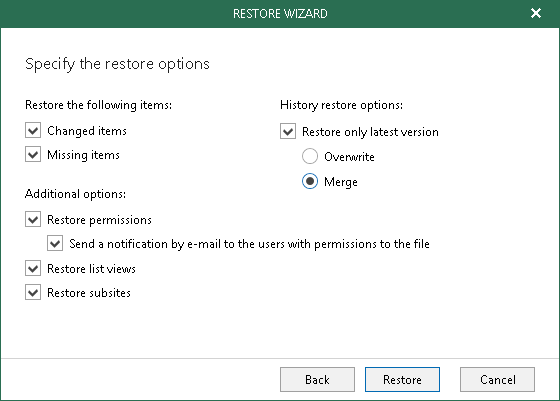
Task: Uncheck the Restore list views box
Action: [33, 268]
